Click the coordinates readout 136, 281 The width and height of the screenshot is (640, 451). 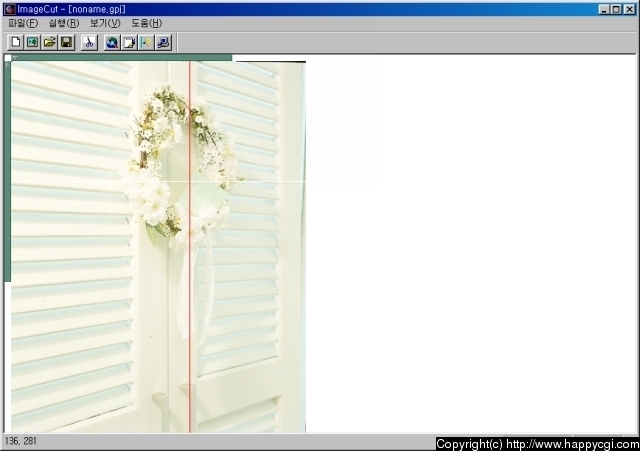20,441
